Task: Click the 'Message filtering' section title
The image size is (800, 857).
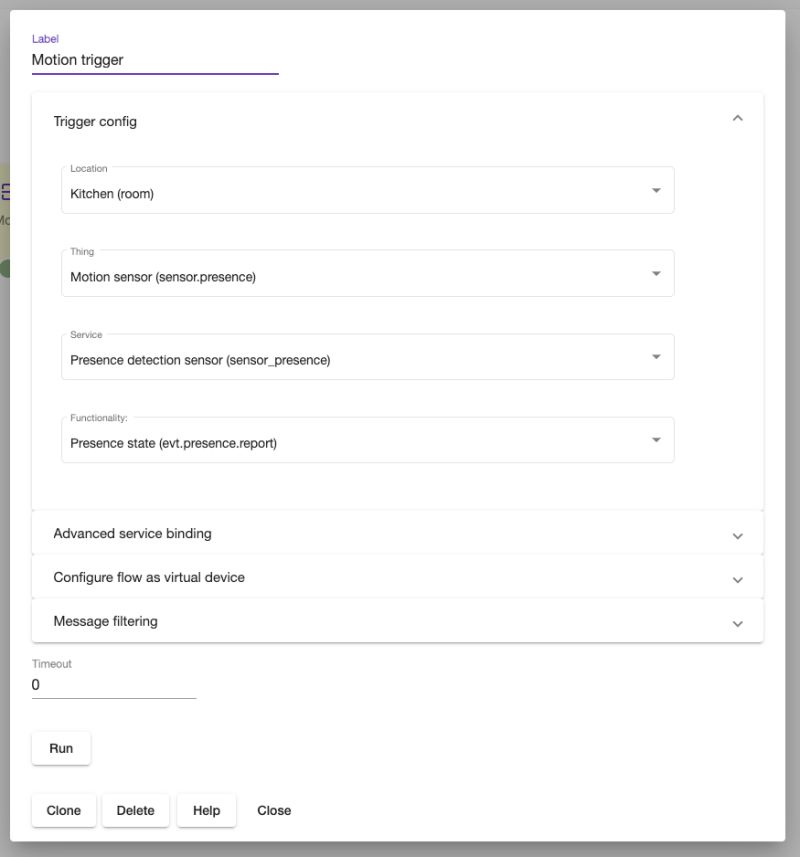Action: [106, 621]
